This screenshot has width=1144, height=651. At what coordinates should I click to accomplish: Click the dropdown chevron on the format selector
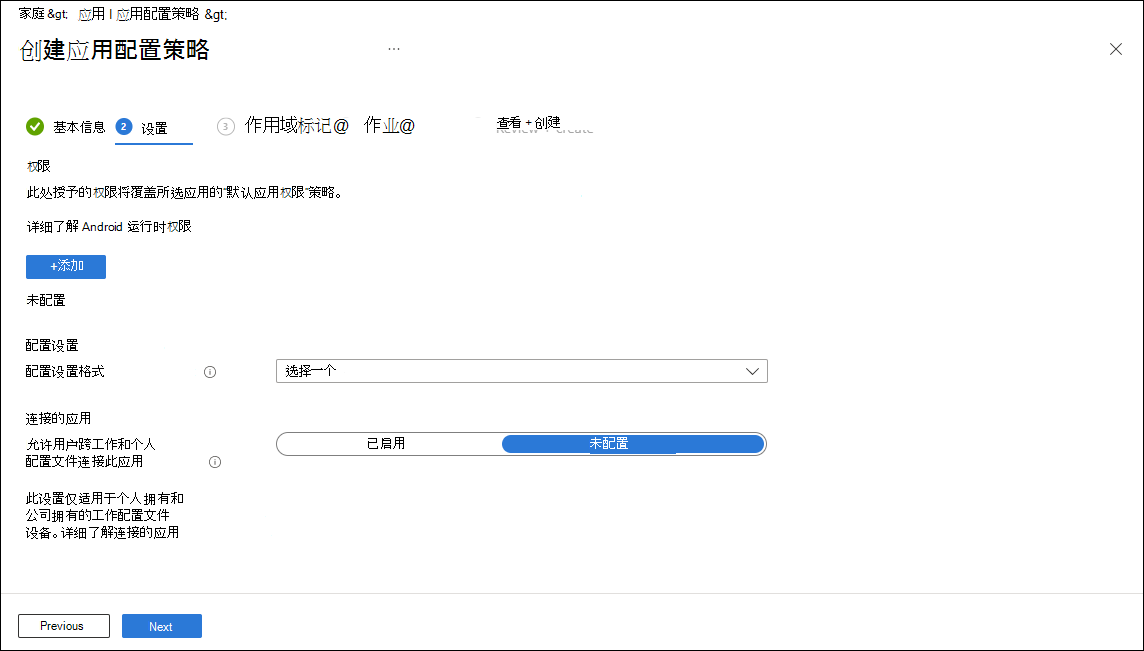coord(753,370)
